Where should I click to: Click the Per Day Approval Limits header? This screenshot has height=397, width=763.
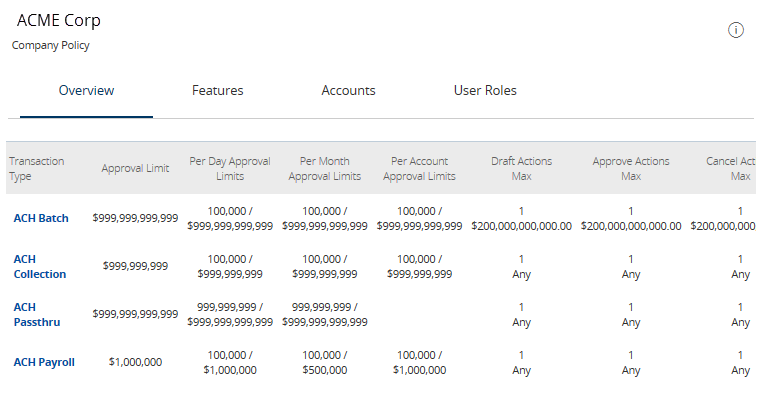230,168
